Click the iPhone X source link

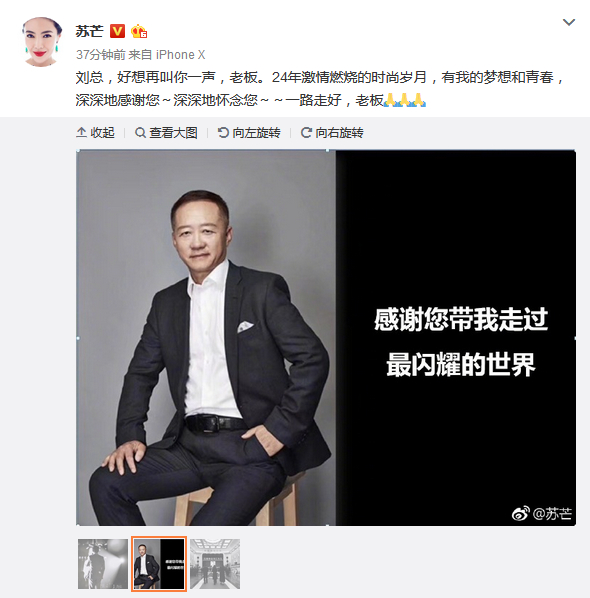pyautogui.click(x=180, y=55)
